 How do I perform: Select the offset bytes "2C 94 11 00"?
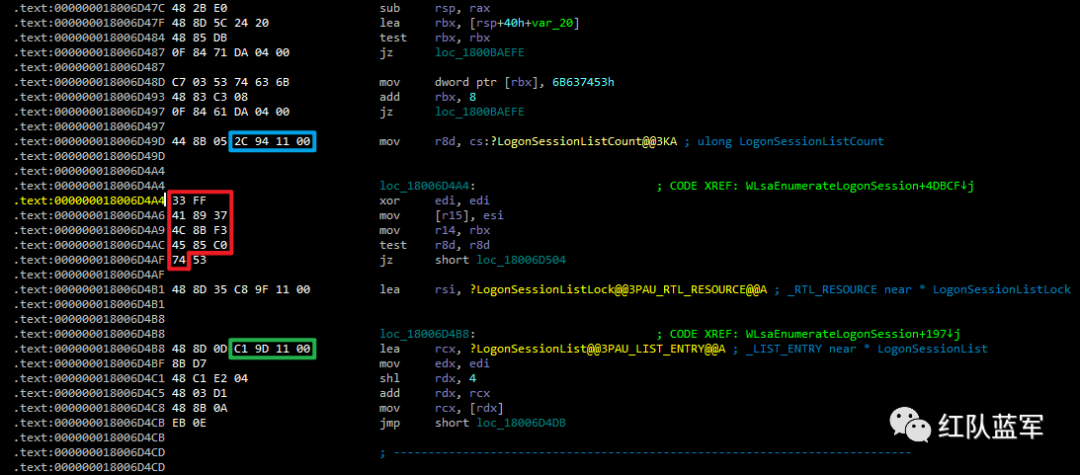pos(273,141)
